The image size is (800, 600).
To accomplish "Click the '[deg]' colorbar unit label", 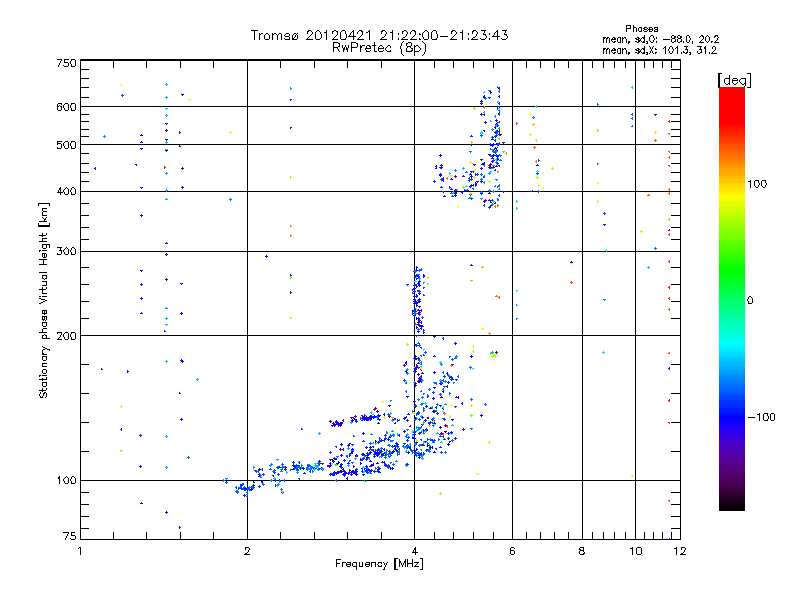I will point(734,80).
